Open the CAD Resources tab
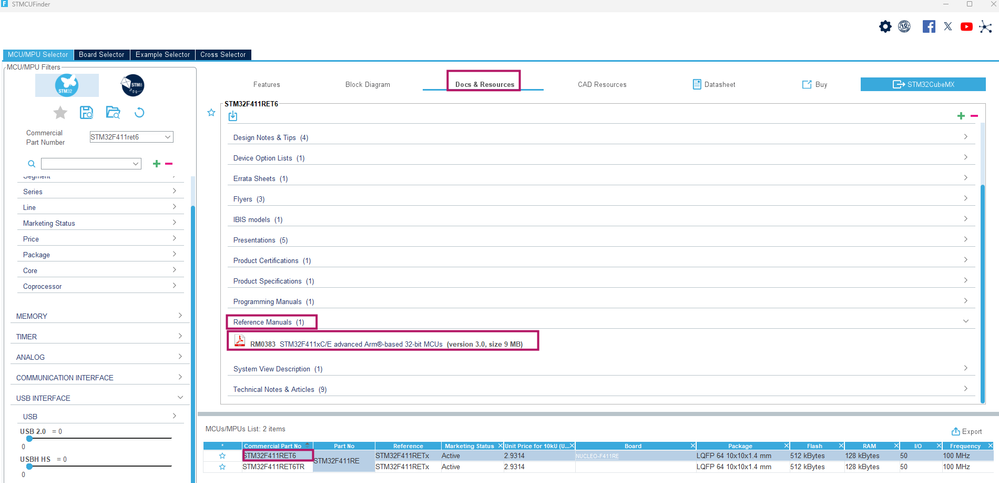999x483 pixels. 602,84
